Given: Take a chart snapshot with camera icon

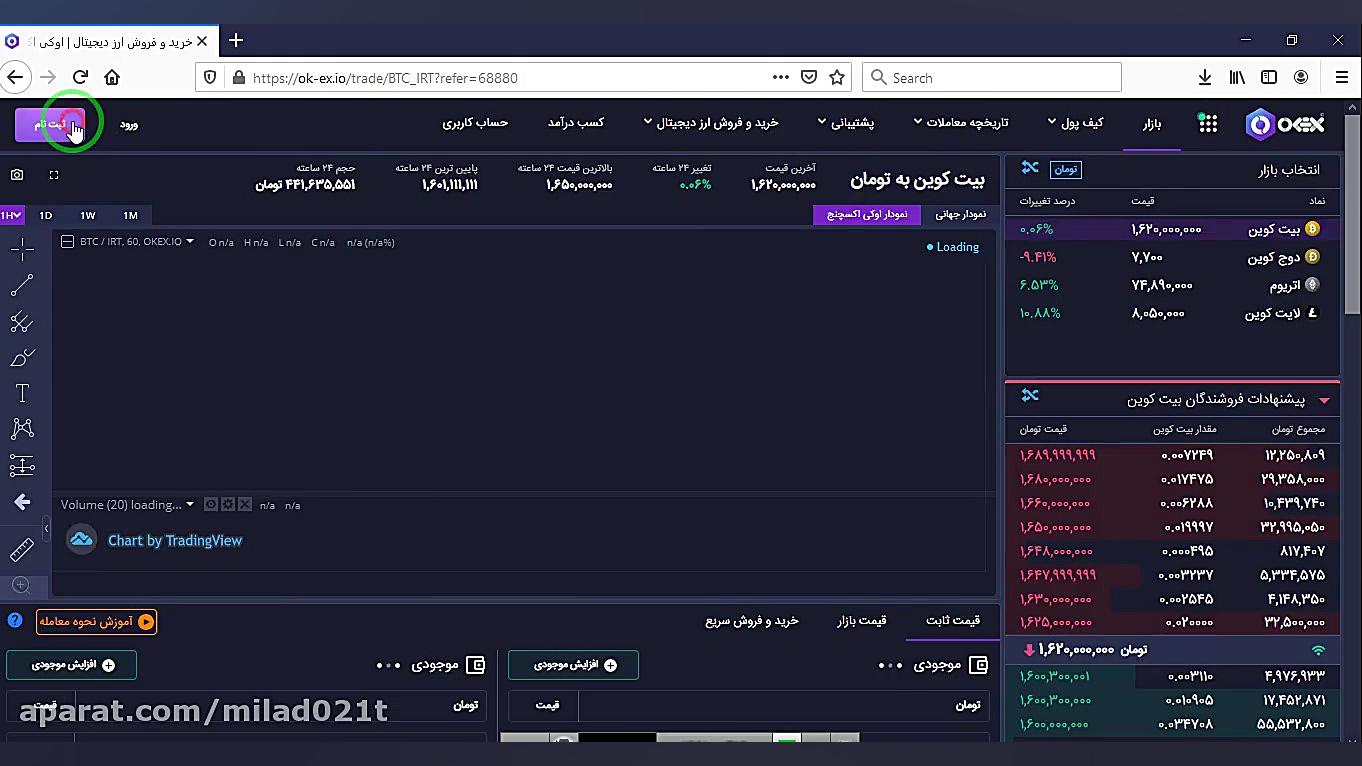Looking at the screenshot, I should [x=17, y=175].
